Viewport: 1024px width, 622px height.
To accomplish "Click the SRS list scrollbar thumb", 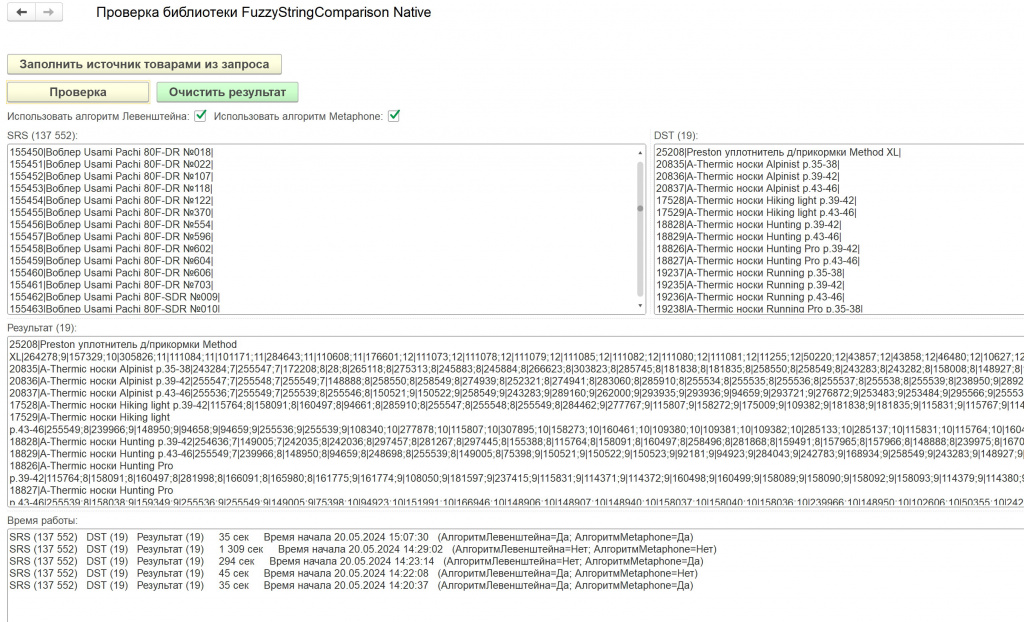I will click(640, 208).
